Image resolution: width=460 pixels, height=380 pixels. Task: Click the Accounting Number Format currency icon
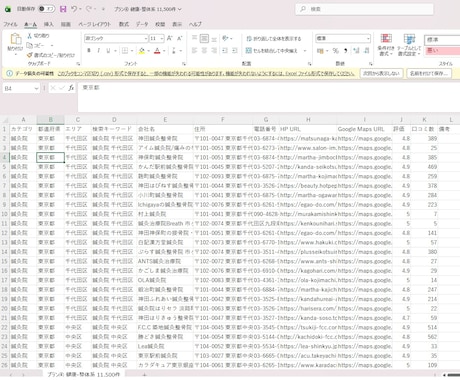[320, 51]
